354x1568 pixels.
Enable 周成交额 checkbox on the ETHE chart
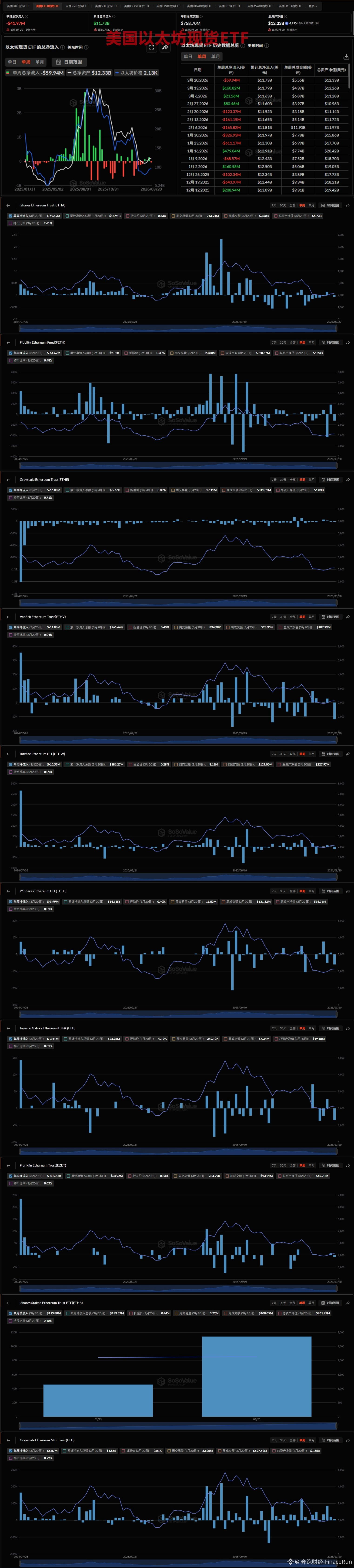click(x=223, y=490)
